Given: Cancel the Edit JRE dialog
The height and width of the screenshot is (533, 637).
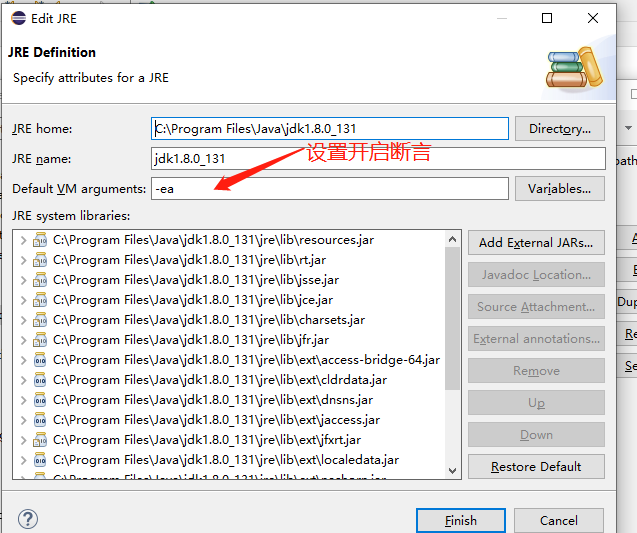Looking at the screenshot, I should pyautogui.click(x=559, y=520).
